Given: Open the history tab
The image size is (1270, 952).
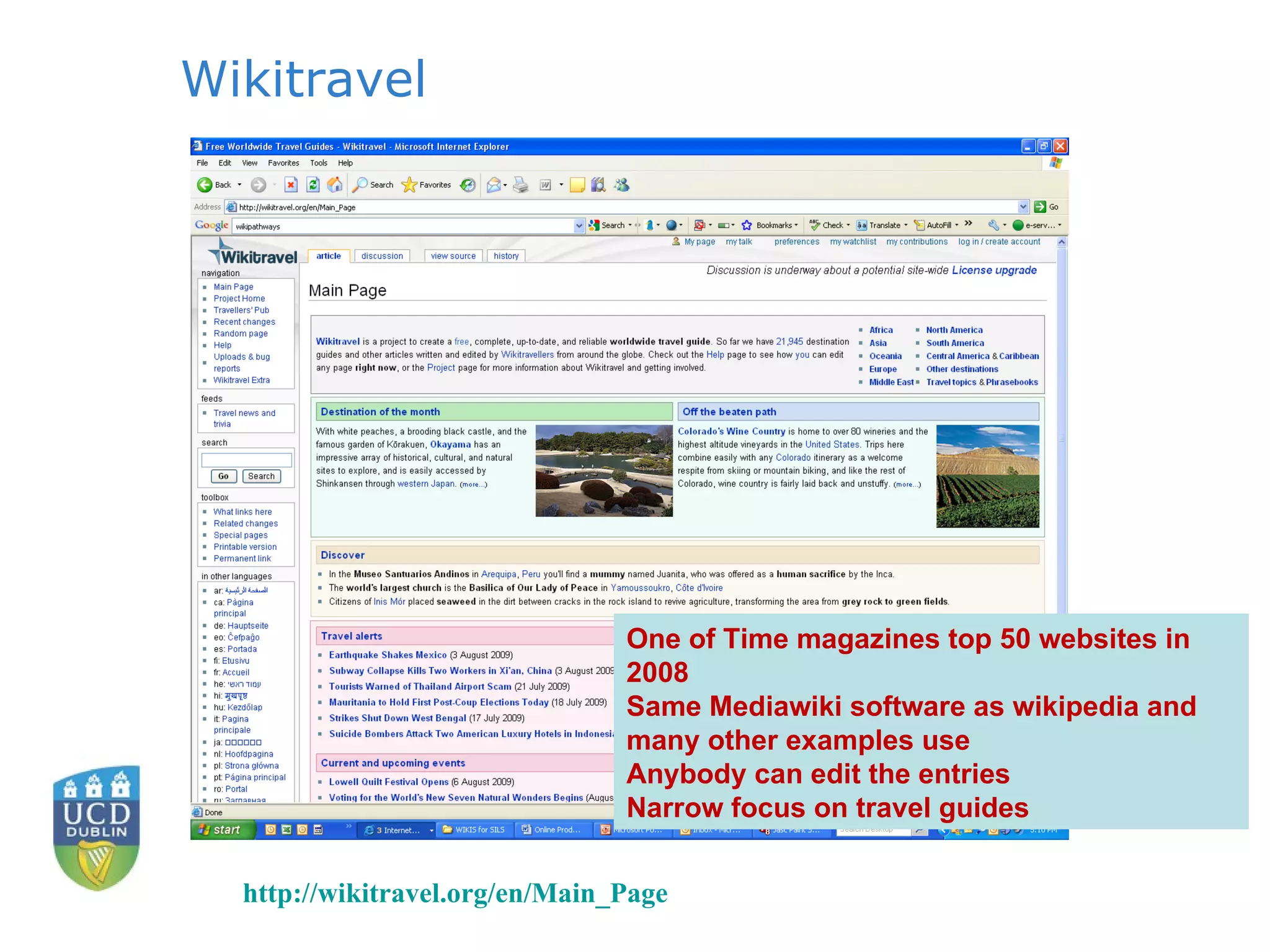Looking at the screenshot, I should [x=506, y=256].
